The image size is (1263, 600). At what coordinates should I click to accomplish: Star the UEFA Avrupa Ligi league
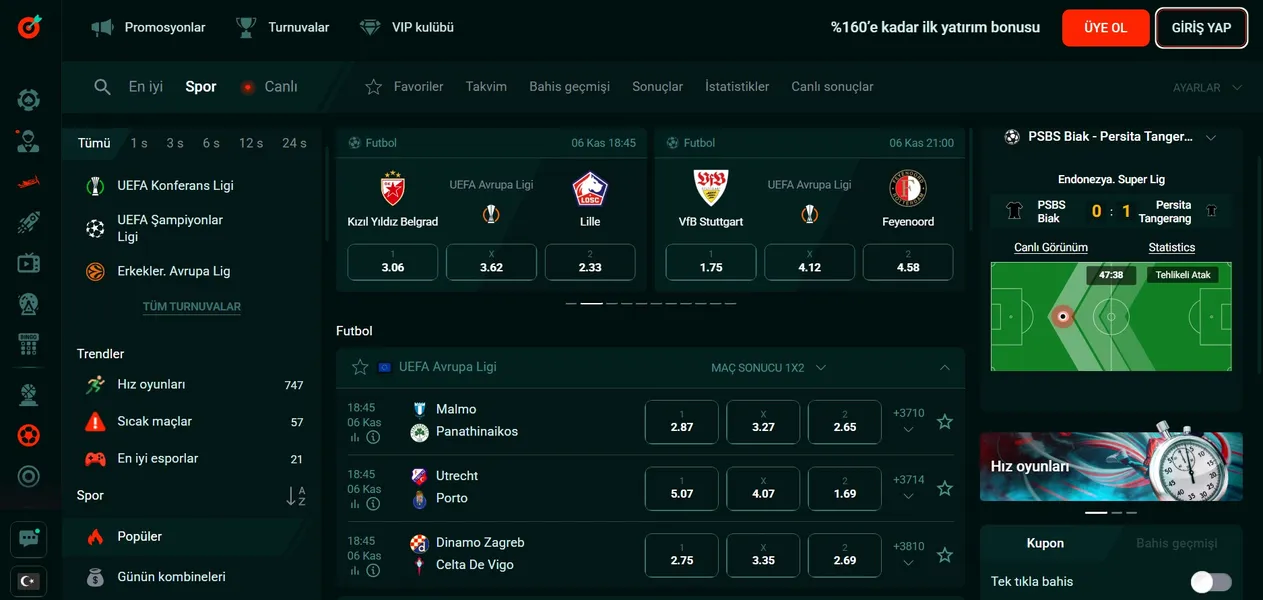click(x=360, y=367)
